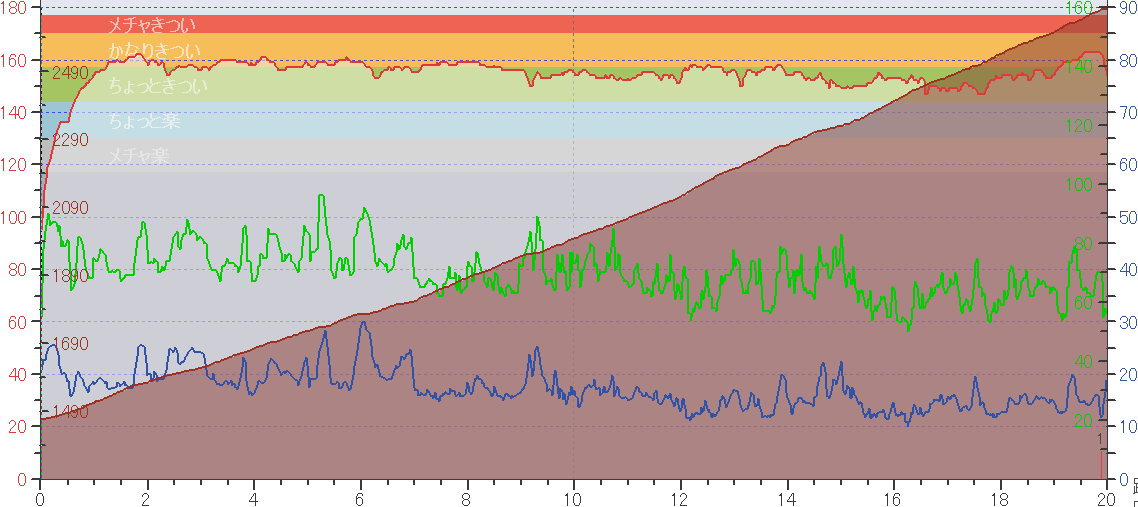Click the lap marker labeled 1
Screen dimensions: 1138x507
point(1100,439)
